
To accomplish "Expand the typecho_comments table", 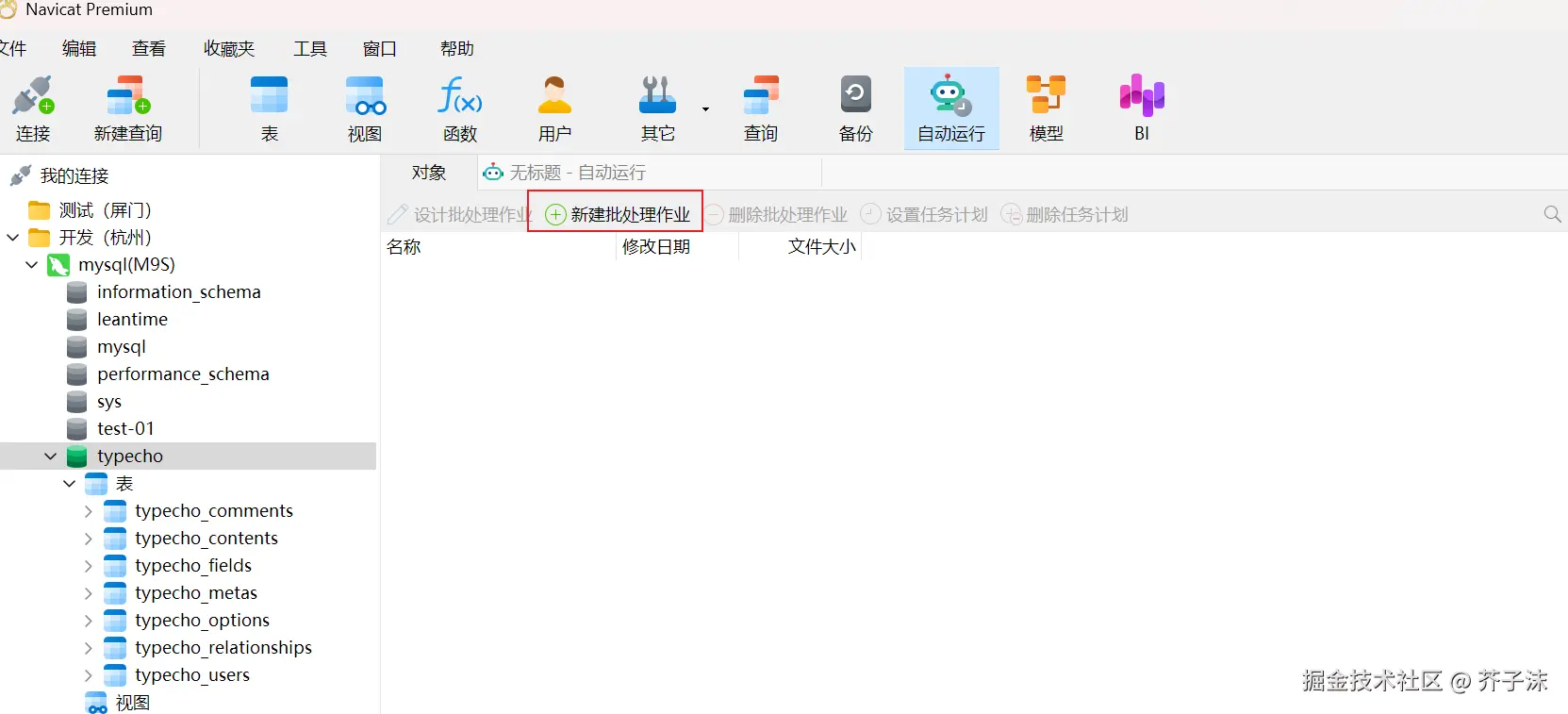I will tap(89, 511).
